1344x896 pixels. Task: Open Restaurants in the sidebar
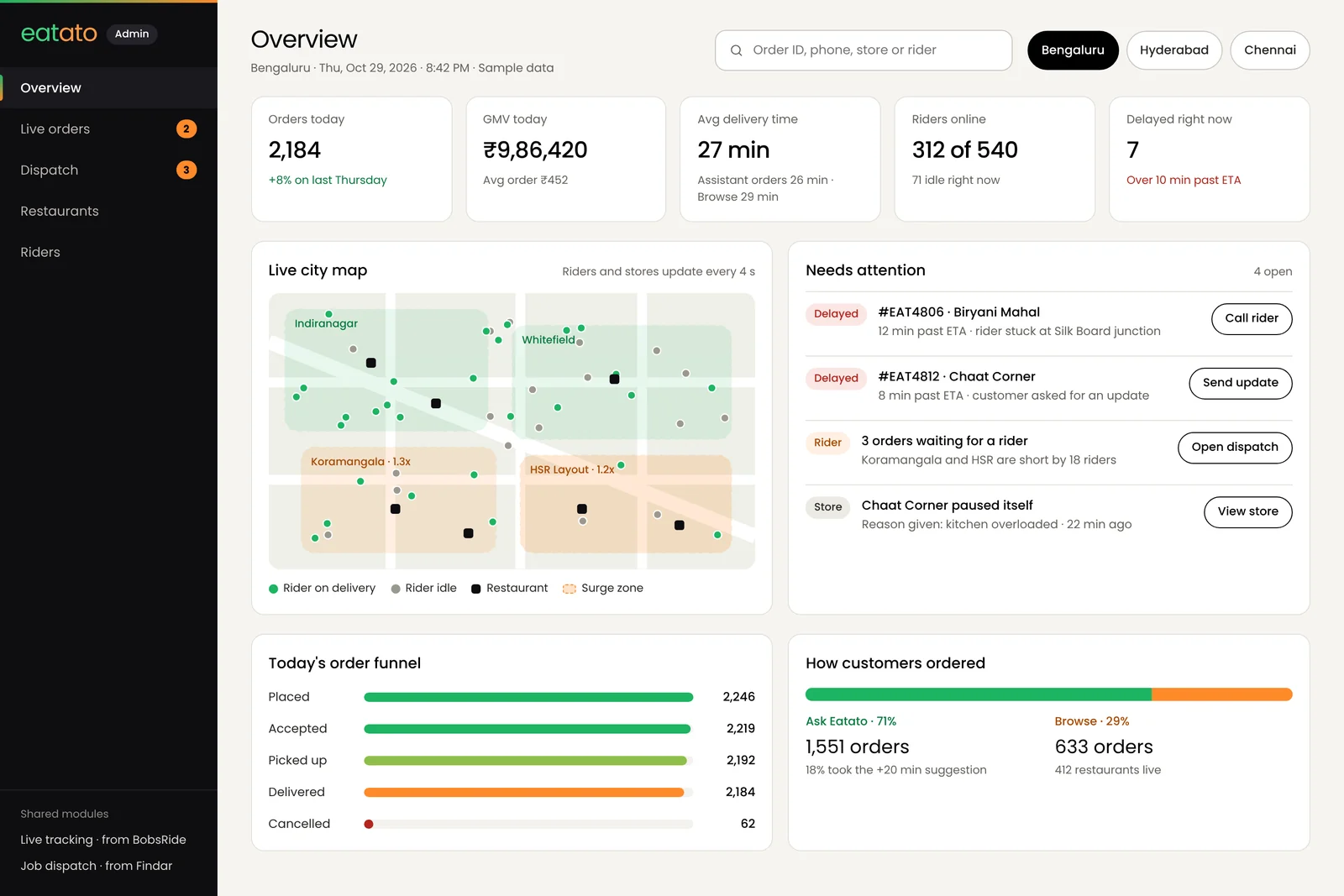(108, 211)
